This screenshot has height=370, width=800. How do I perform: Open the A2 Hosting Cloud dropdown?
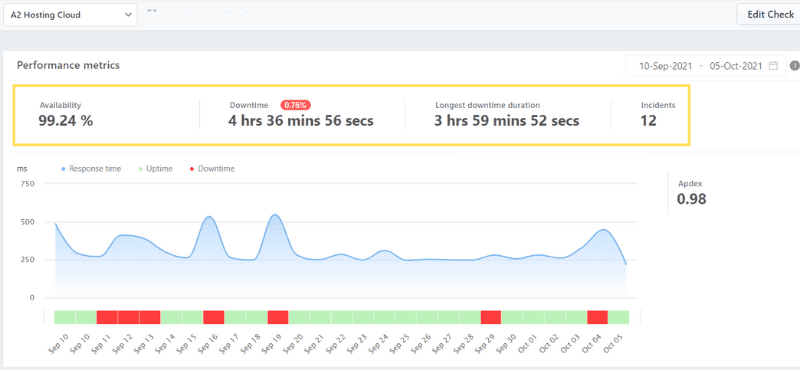pos(70,15)
